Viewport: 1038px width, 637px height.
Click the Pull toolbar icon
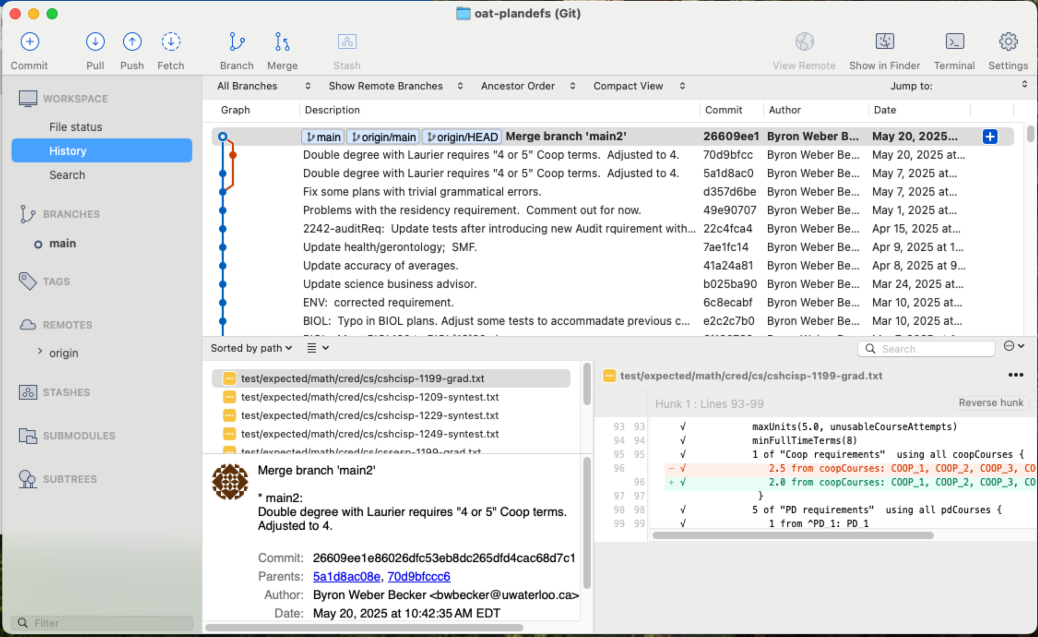95,42
